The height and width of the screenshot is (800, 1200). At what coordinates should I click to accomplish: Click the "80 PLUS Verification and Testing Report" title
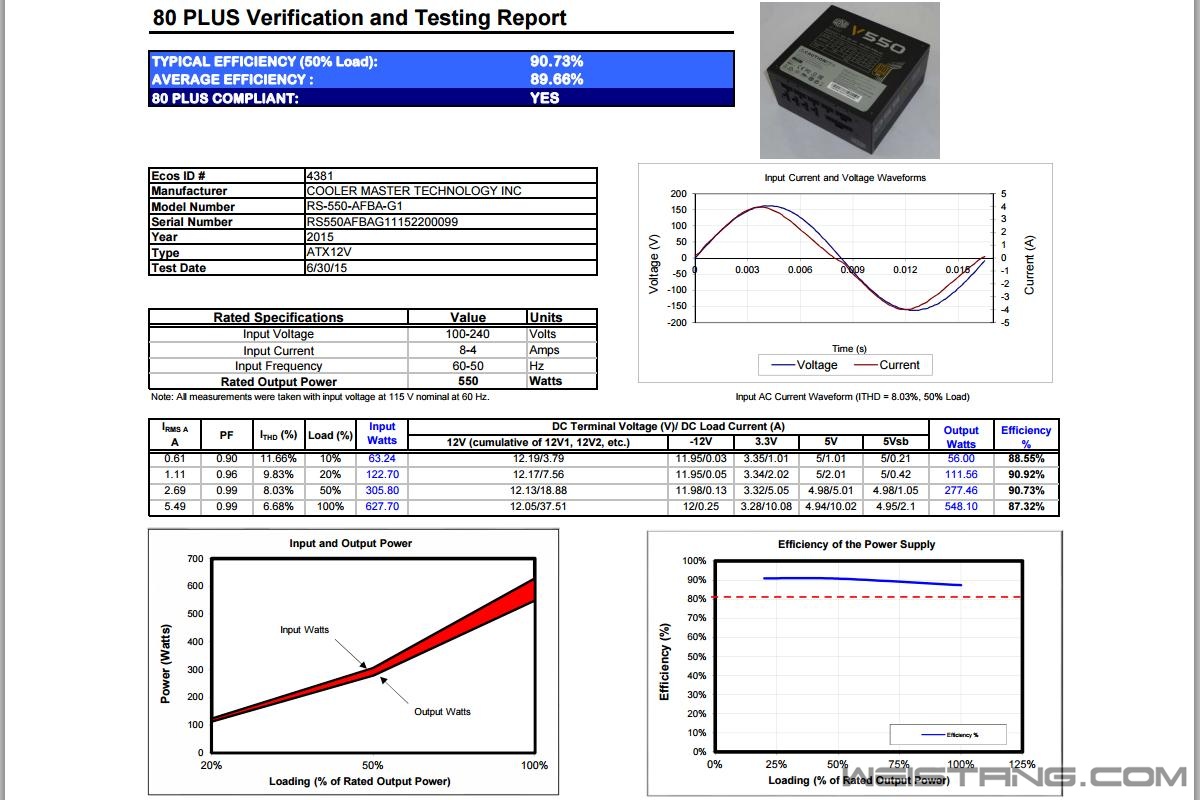(360, 18)
